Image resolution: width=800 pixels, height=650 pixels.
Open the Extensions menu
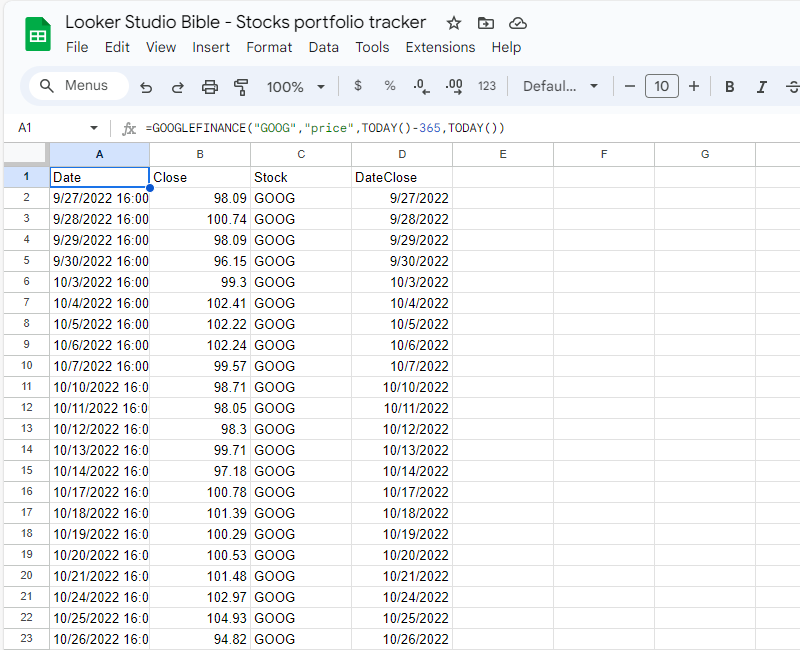click(x=440, y=47)
